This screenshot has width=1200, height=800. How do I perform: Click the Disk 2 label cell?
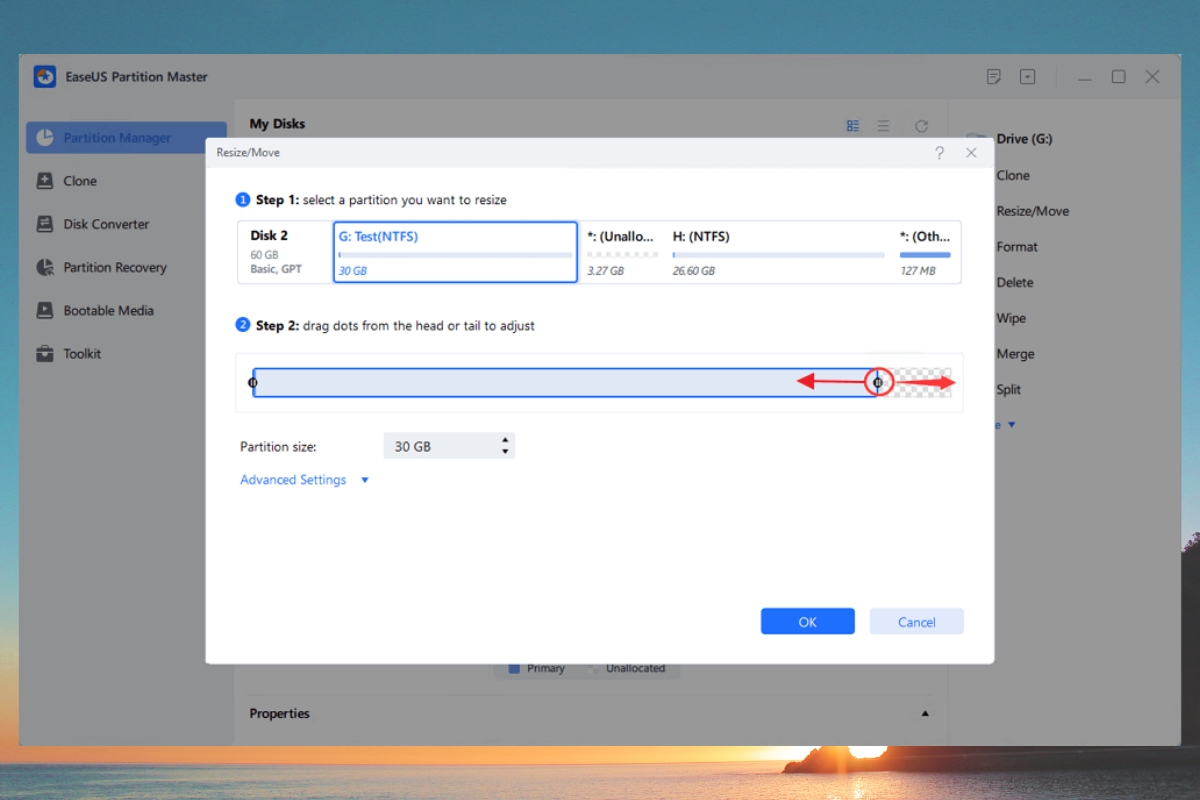[285, 252]
